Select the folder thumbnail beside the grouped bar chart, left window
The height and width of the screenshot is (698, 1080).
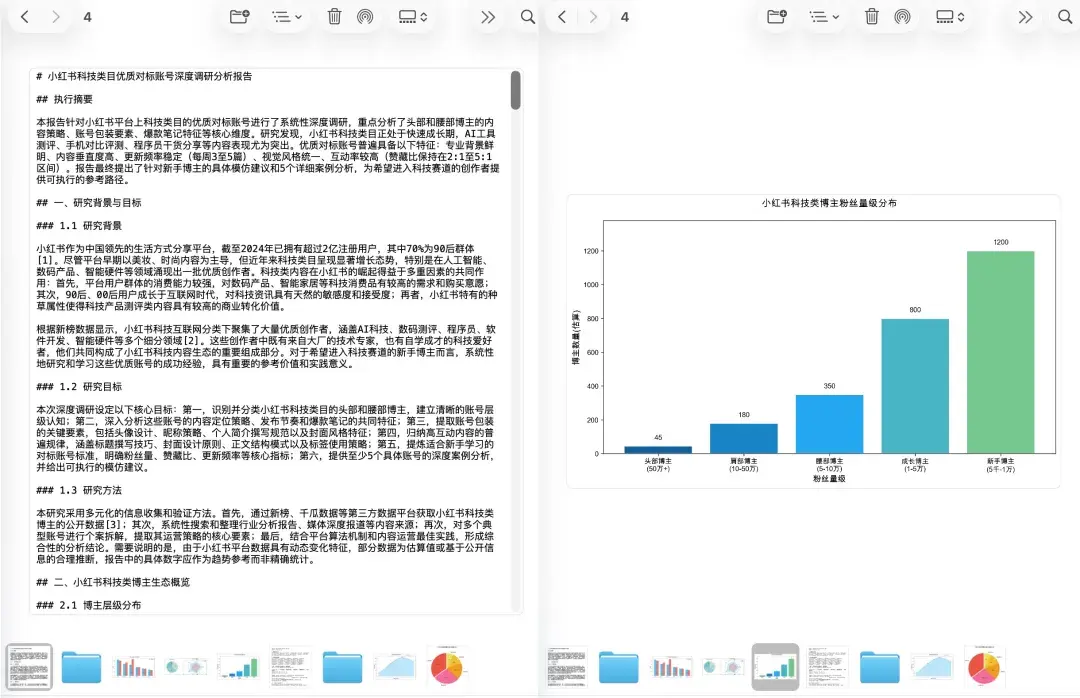coord(81,667)
